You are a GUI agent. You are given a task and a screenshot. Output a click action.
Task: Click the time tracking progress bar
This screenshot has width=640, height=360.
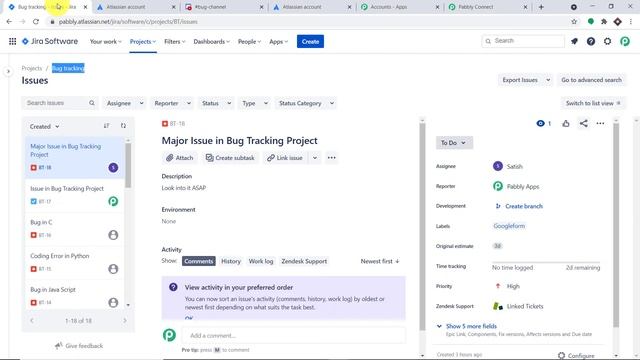pos(546,262)
